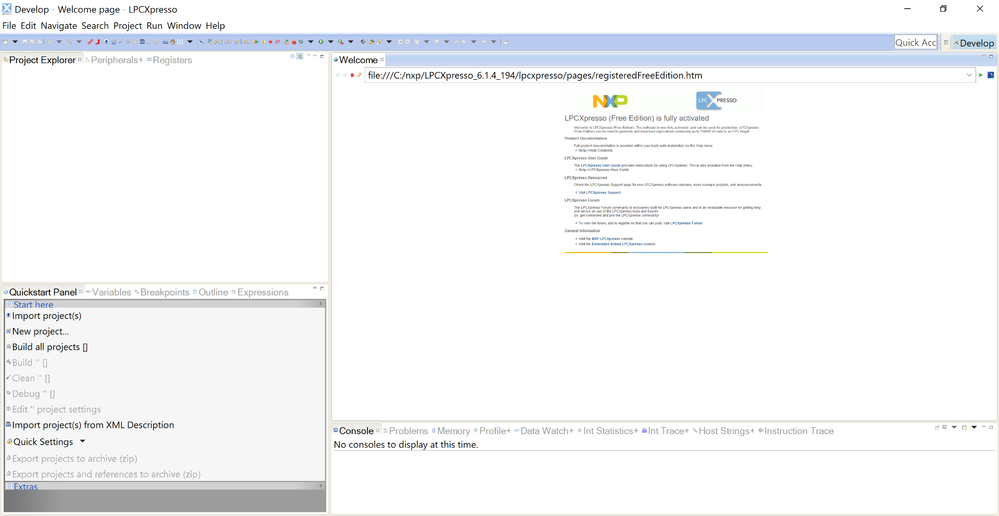Viewport: 999px width, 516px height.
Task: Open the Run menu
Action: (x=154, y=25)
